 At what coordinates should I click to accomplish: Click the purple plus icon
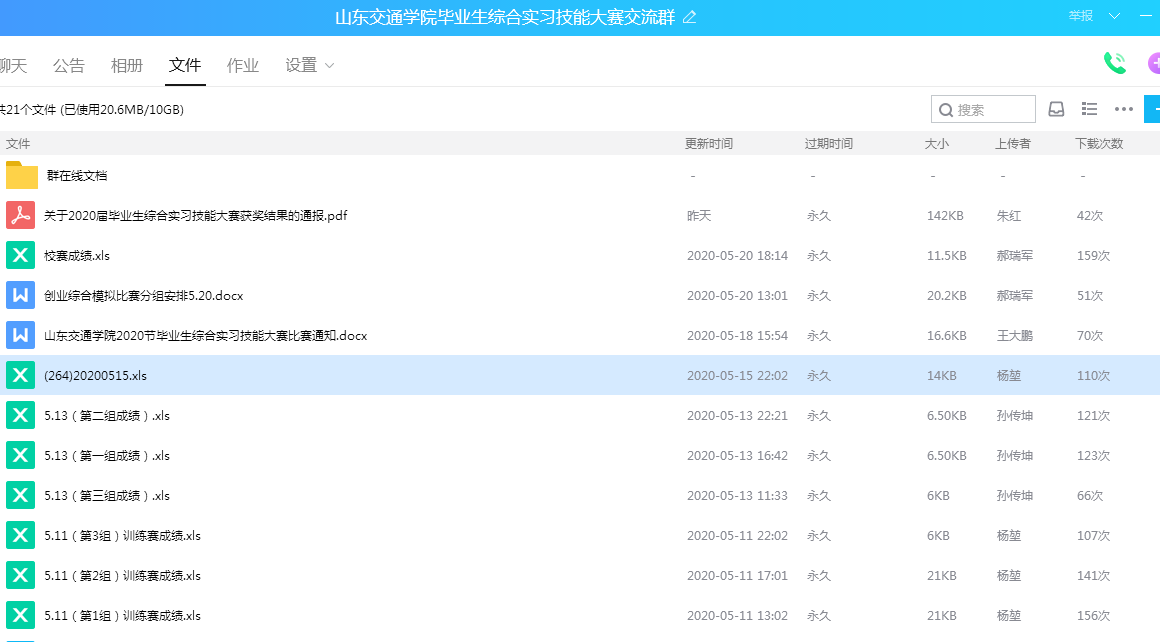click(1154, 64)
